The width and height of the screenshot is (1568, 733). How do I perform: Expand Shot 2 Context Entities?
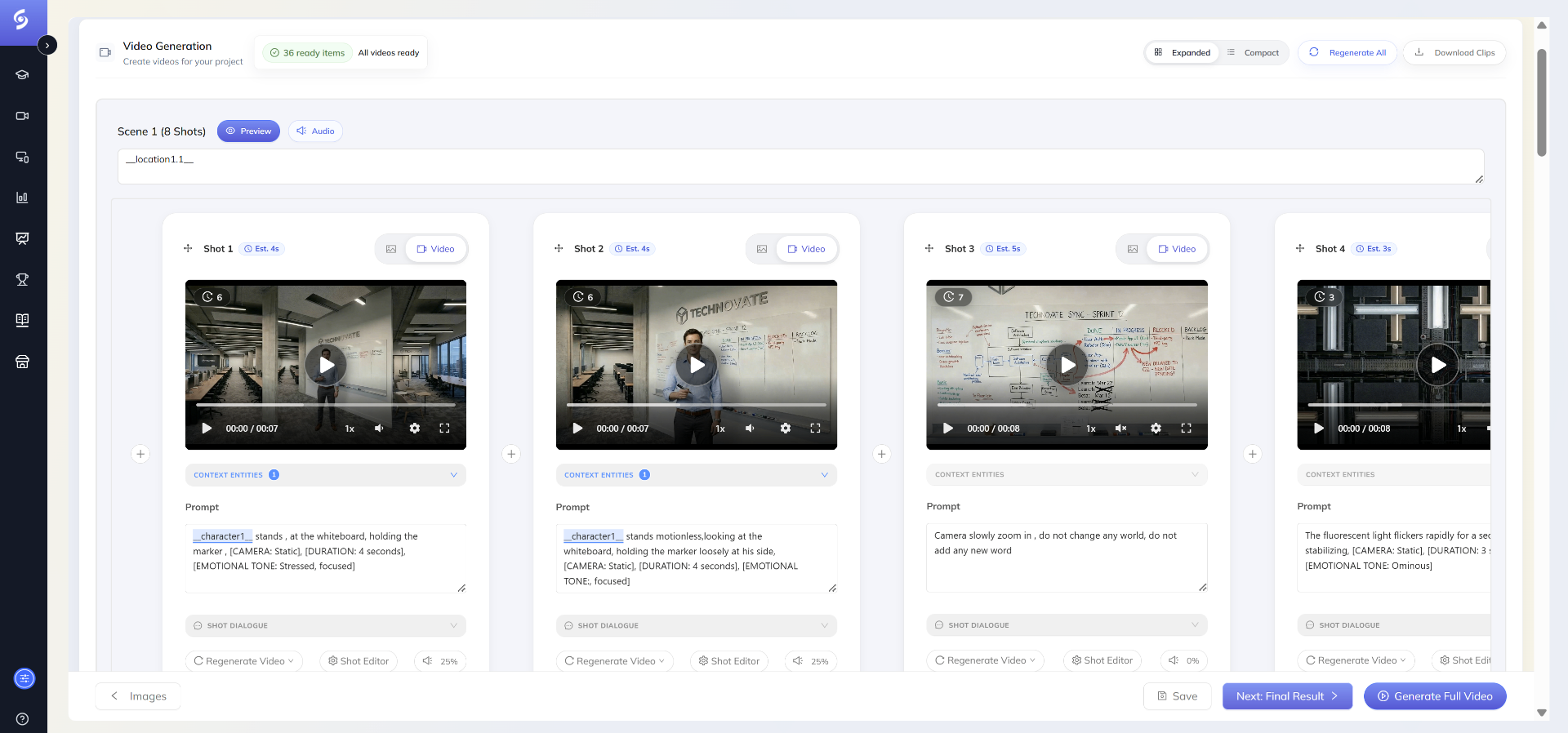pyautogui.click(x=697, y=474)
